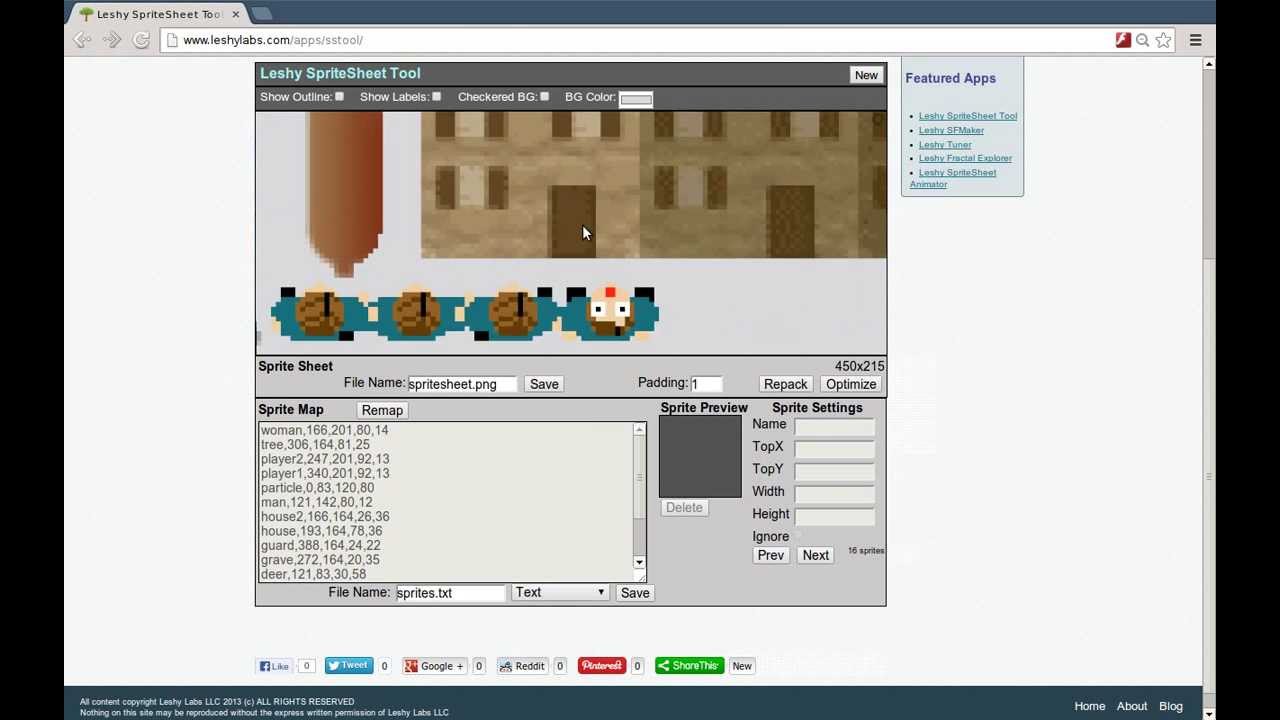This screenshot has width=1280, height=720.
Task: Open Leshy SFMaker link
Action: (951, 130)
